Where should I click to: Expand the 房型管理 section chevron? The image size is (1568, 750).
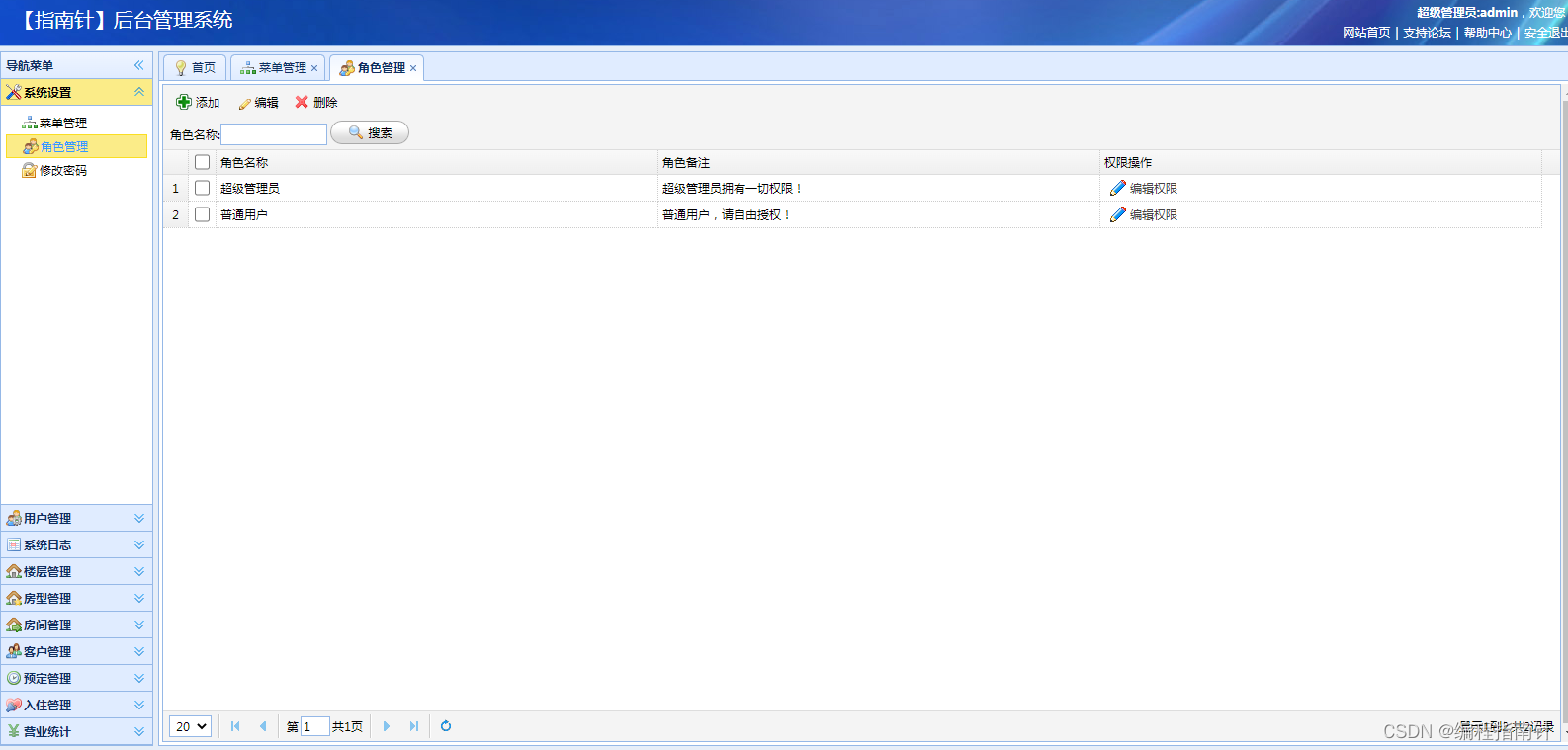(x=139, y=598)
